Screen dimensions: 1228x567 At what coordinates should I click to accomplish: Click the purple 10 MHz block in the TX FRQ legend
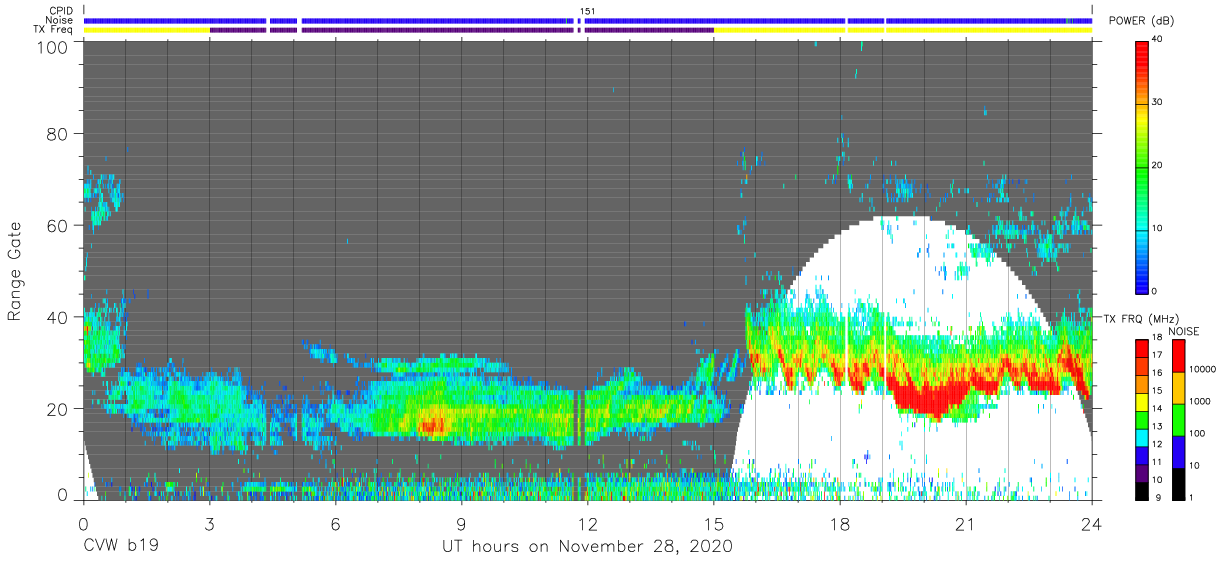[1142, 474]
